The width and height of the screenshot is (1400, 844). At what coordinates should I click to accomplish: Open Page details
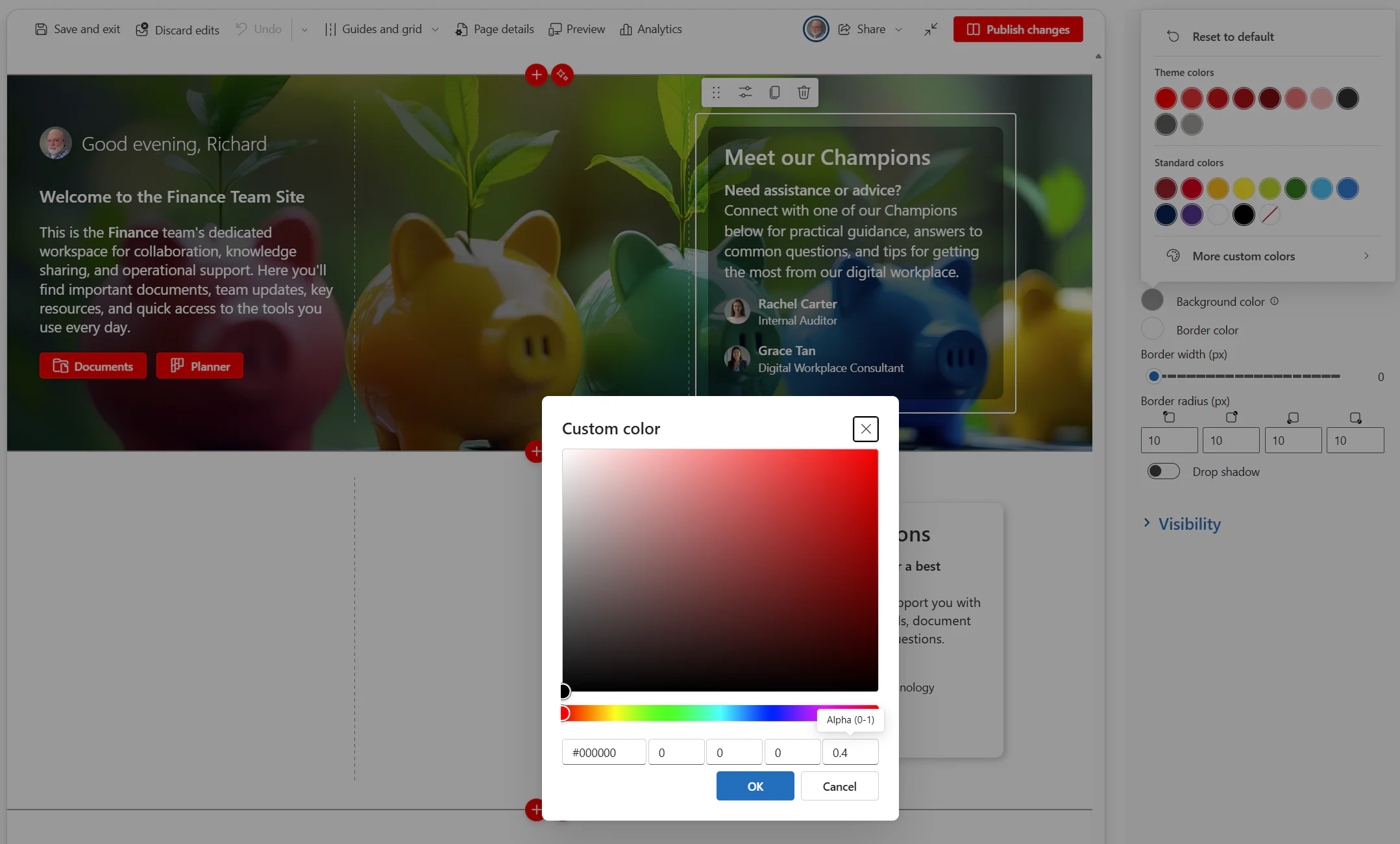coord(495,29)
